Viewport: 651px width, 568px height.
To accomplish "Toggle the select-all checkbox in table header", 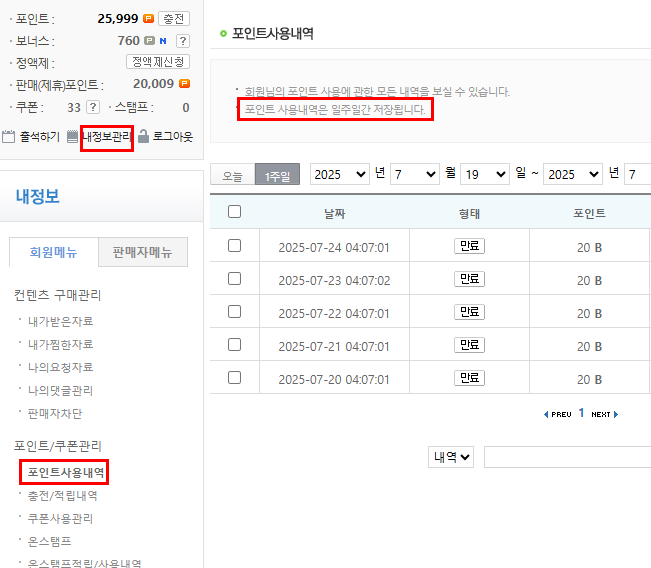I will (235, 212).
